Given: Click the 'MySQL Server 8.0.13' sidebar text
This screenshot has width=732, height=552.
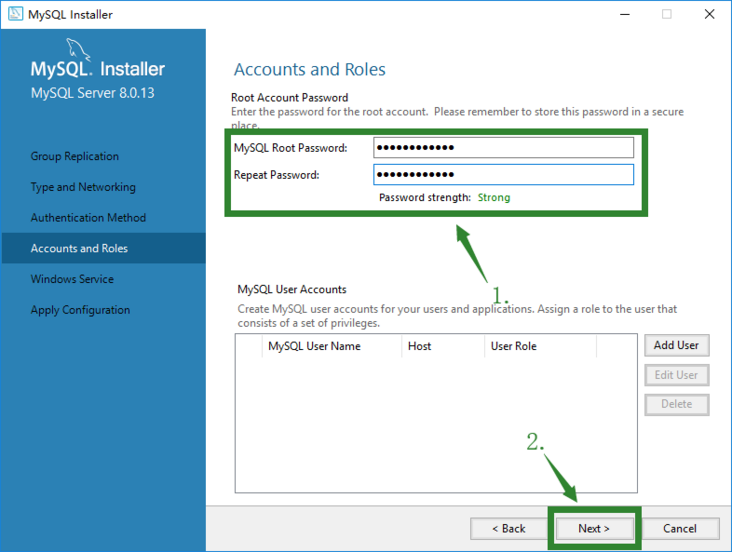Looking at the screenshot, I should point(92,93).
